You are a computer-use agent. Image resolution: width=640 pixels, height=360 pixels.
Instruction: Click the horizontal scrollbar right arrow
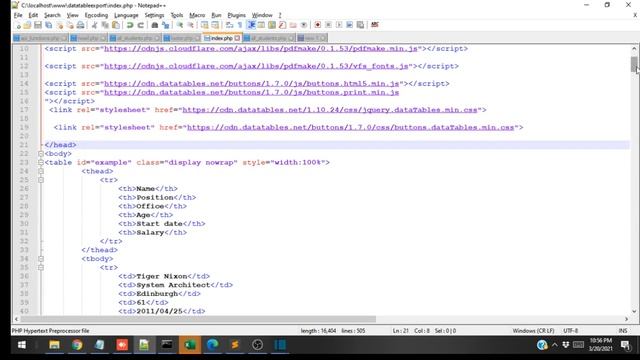tap(626, 319)
